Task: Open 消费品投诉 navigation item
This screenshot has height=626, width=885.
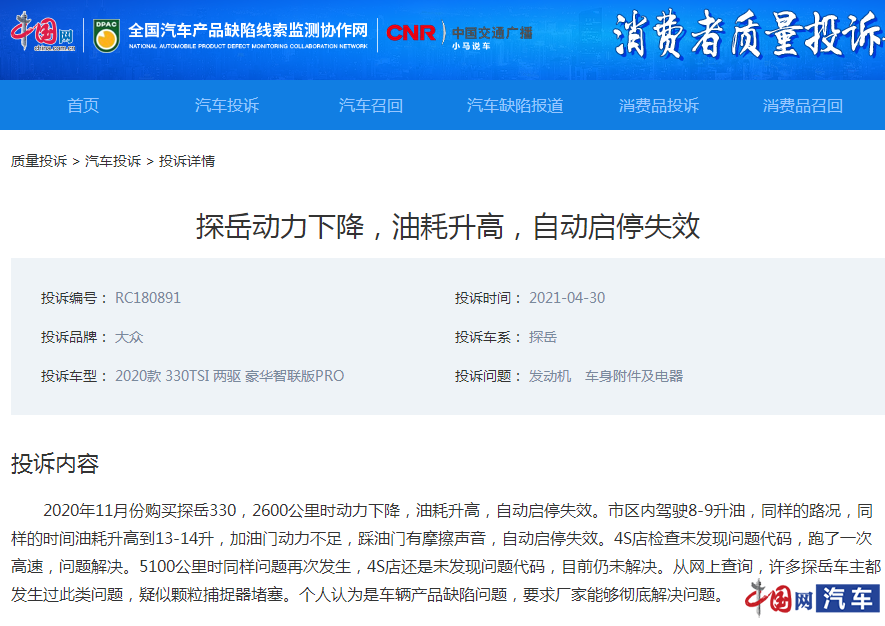Action: (x=659, y=105)
